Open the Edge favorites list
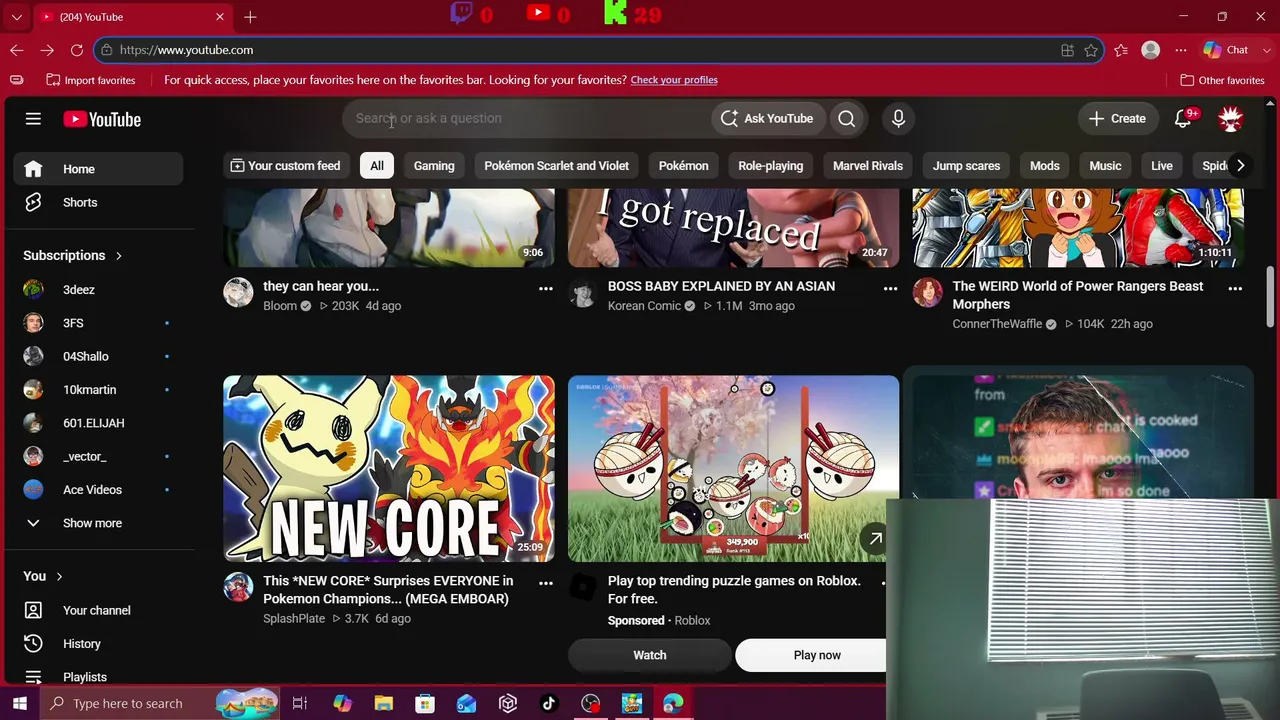Viewport: 1280px width, 720px height. coord(1121,50)
